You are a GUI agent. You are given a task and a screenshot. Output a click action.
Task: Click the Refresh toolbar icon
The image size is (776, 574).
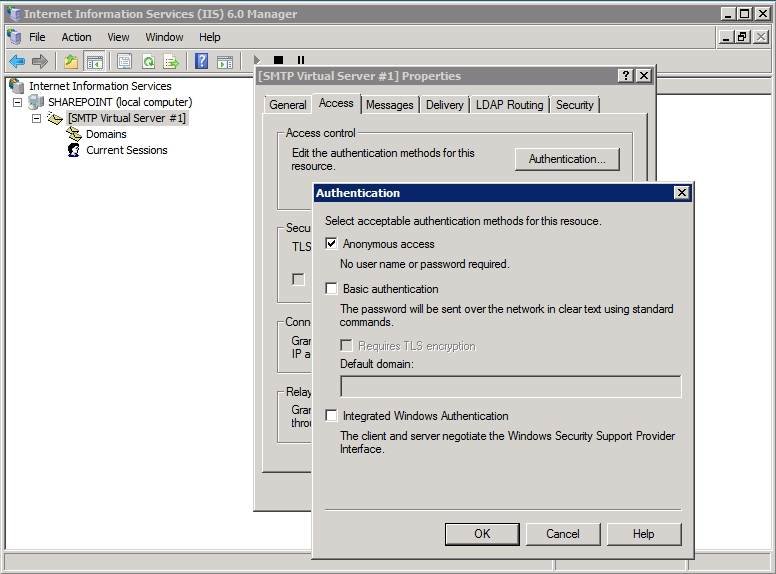click(x=148, y=61)
